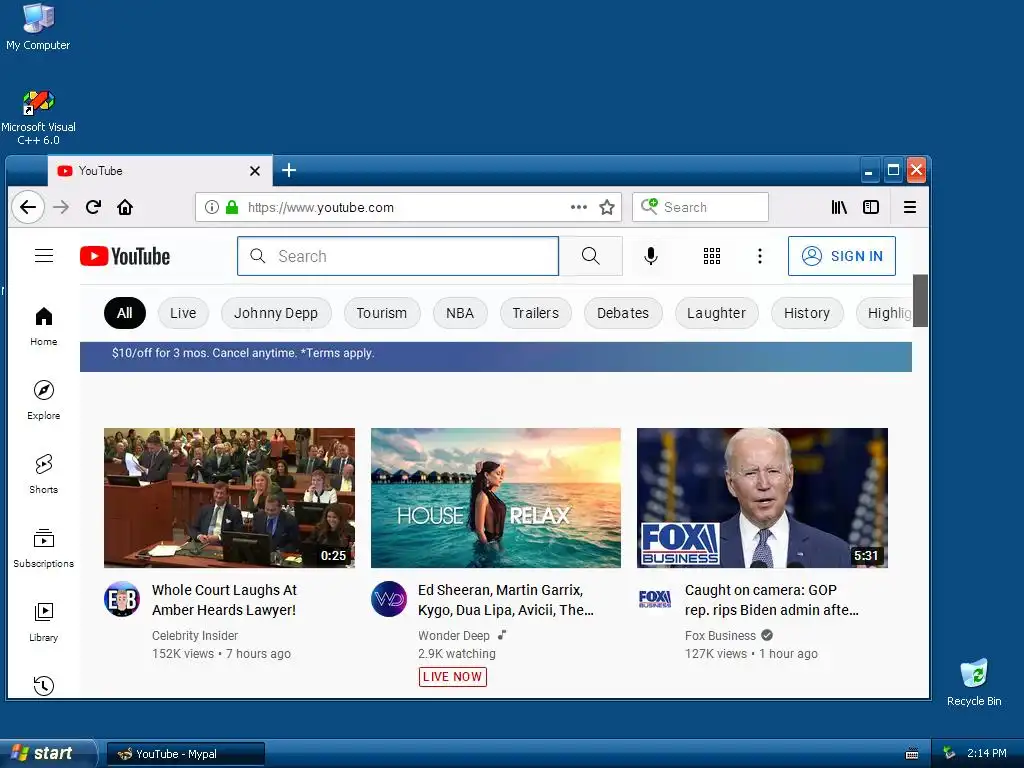The image size is (1024, 768).
Task: Open page actions three-dot menu in address bar
Action: click(x=579, y=207)
